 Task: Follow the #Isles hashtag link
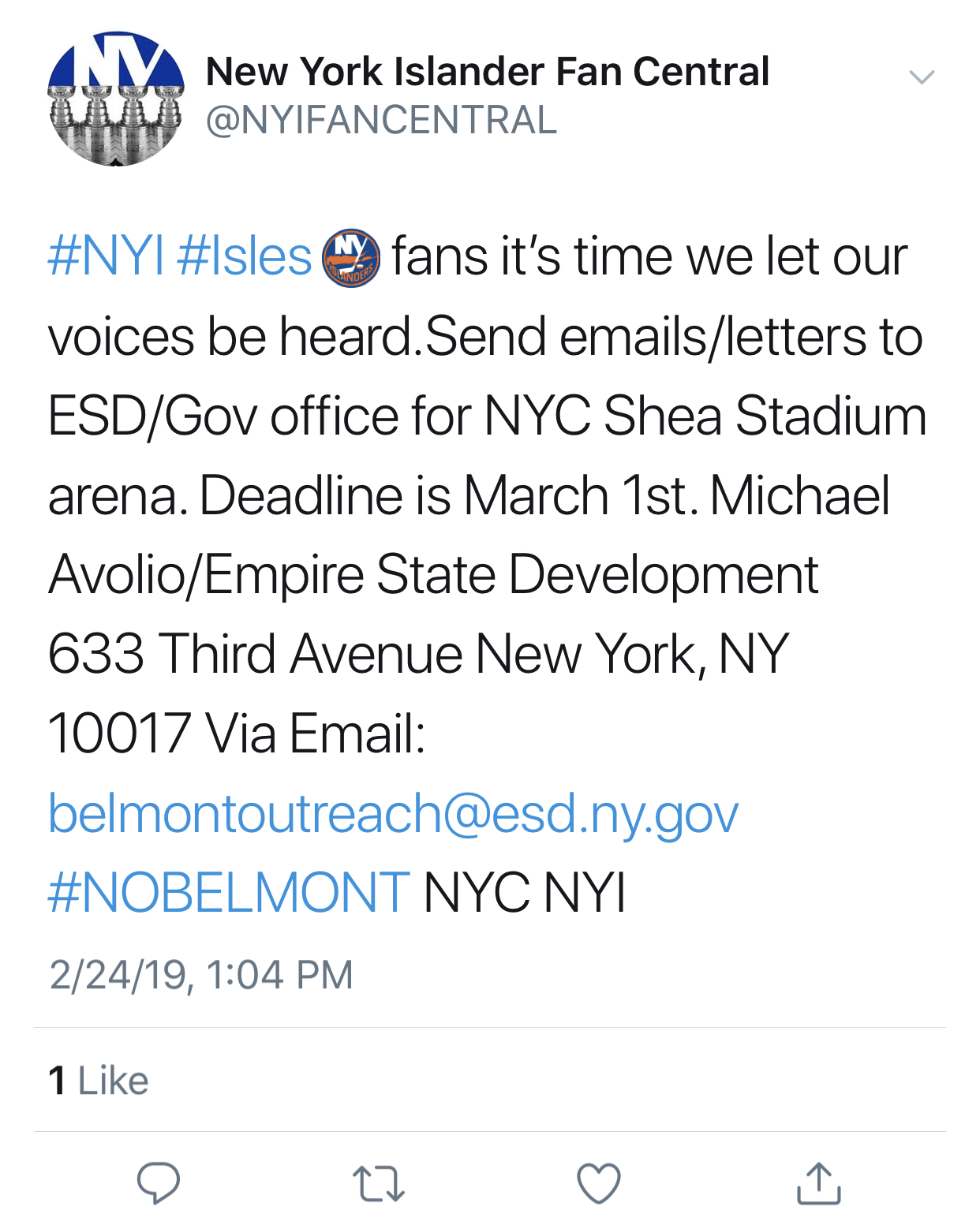click(x=245, y=257)
